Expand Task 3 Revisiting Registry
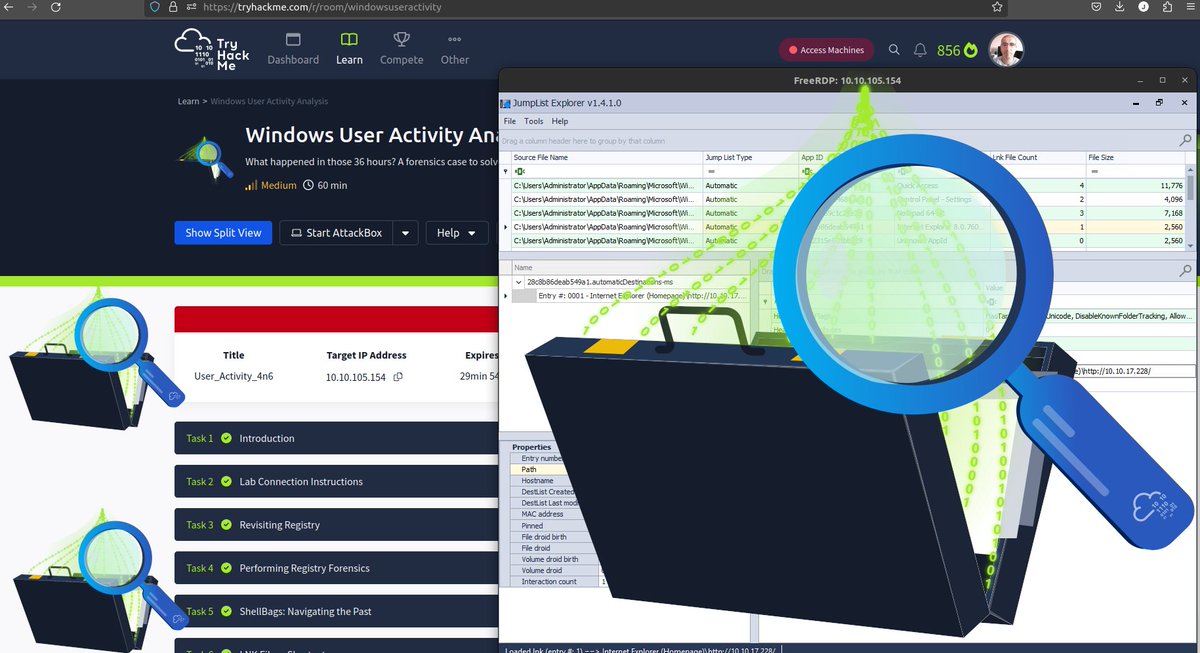Viewport: 1200px width, 653px height. (336, 524)
